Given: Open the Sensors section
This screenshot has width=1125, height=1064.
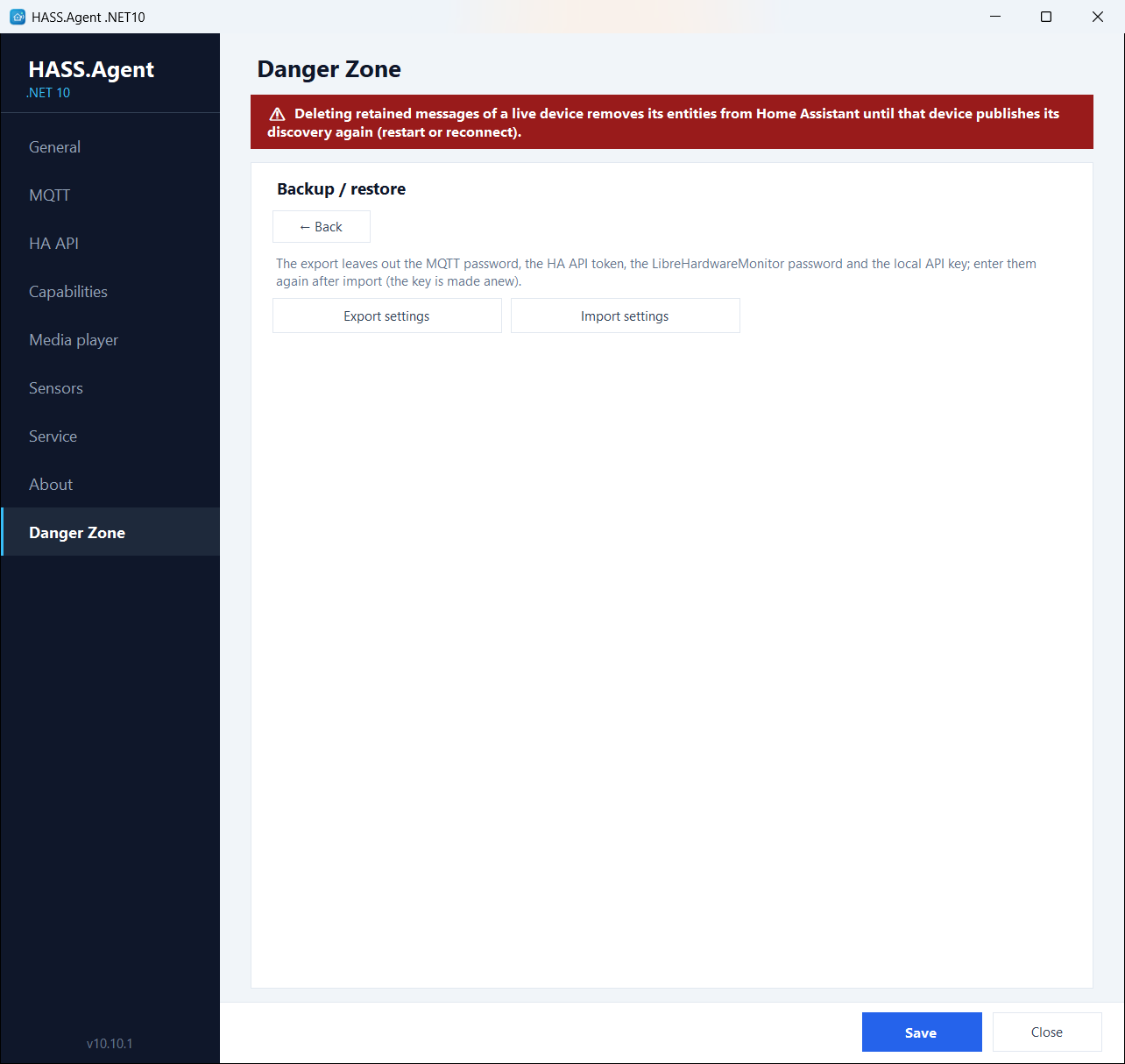Looking at the screenshot, I should pos(110,388).
